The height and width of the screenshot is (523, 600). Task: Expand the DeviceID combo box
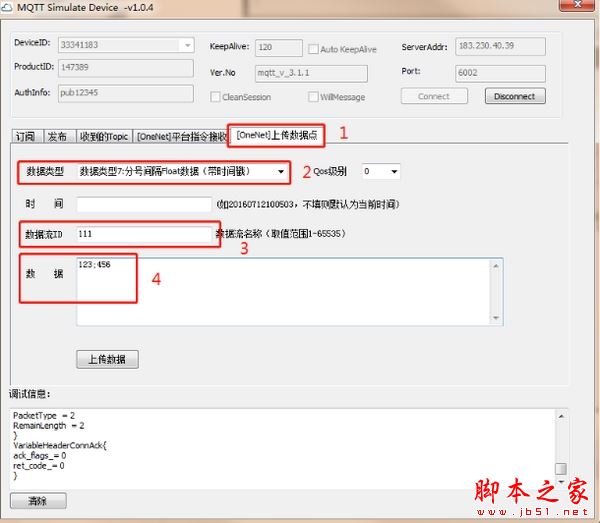187,45
